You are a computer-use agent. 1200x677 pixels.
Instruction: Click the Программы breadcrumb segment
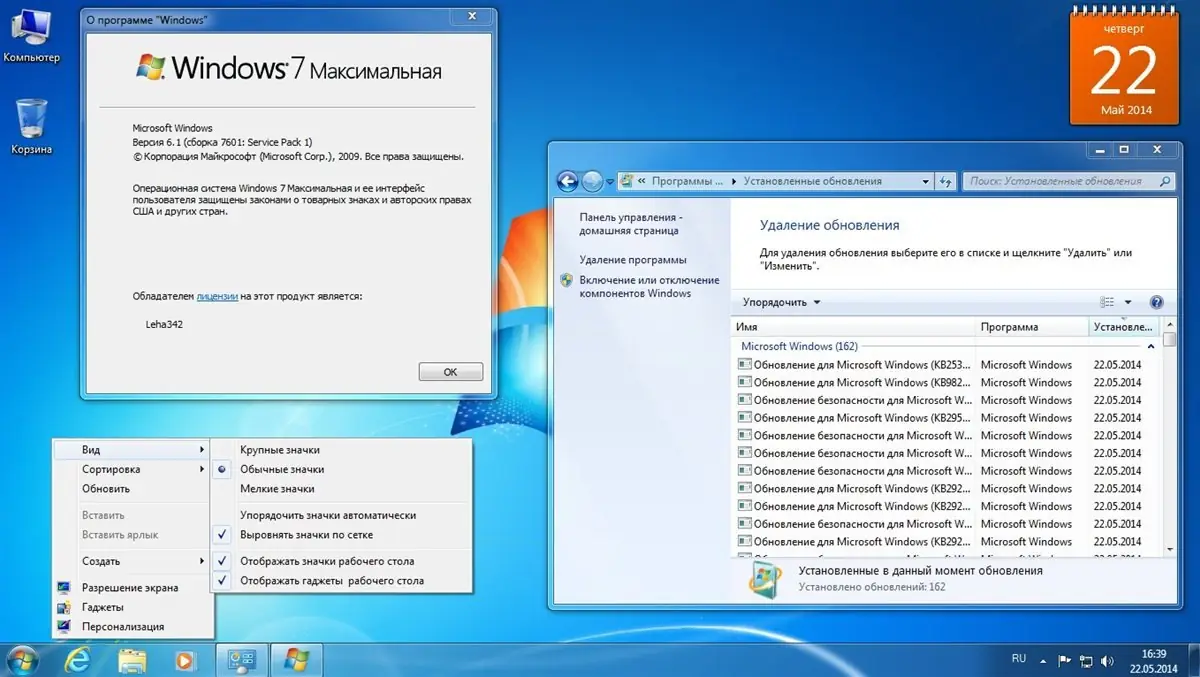[x=687, y=181]
